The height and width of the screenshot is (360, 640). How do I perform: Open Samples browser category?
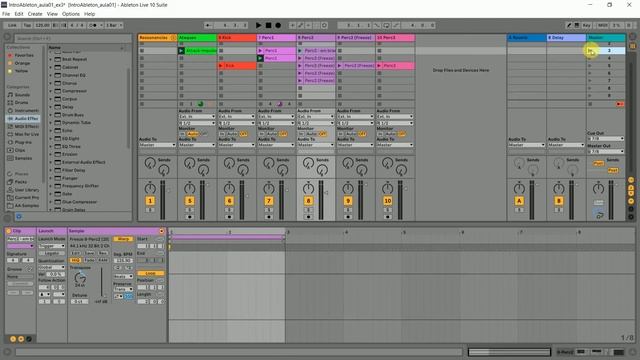(20, 158)
